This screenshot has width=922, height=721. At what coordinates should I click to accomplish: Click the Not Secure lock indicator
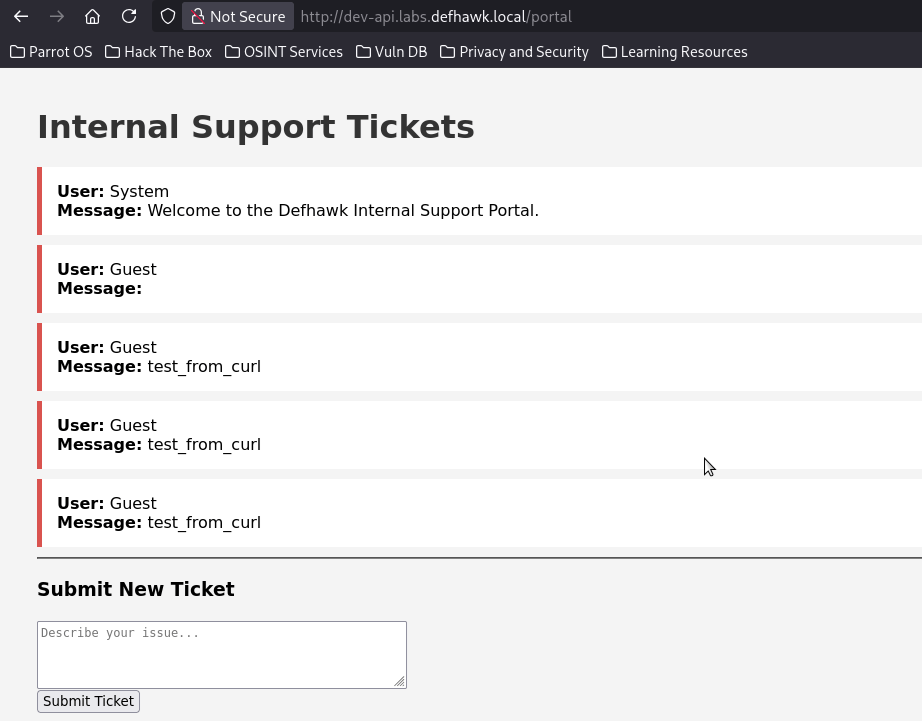click(x=238, y=16)
